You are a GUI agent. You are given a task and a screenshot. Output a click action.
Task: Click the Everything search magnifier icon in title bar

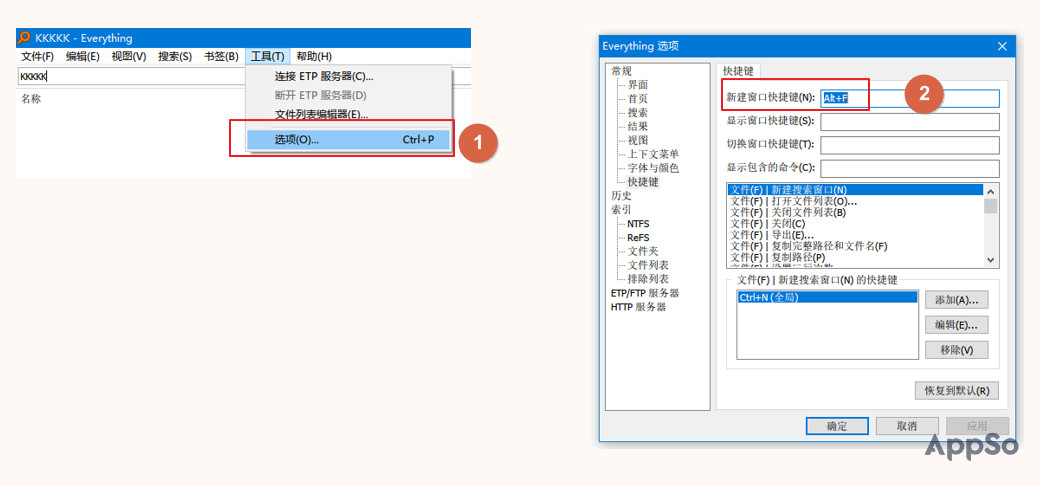tap(24, 38)
